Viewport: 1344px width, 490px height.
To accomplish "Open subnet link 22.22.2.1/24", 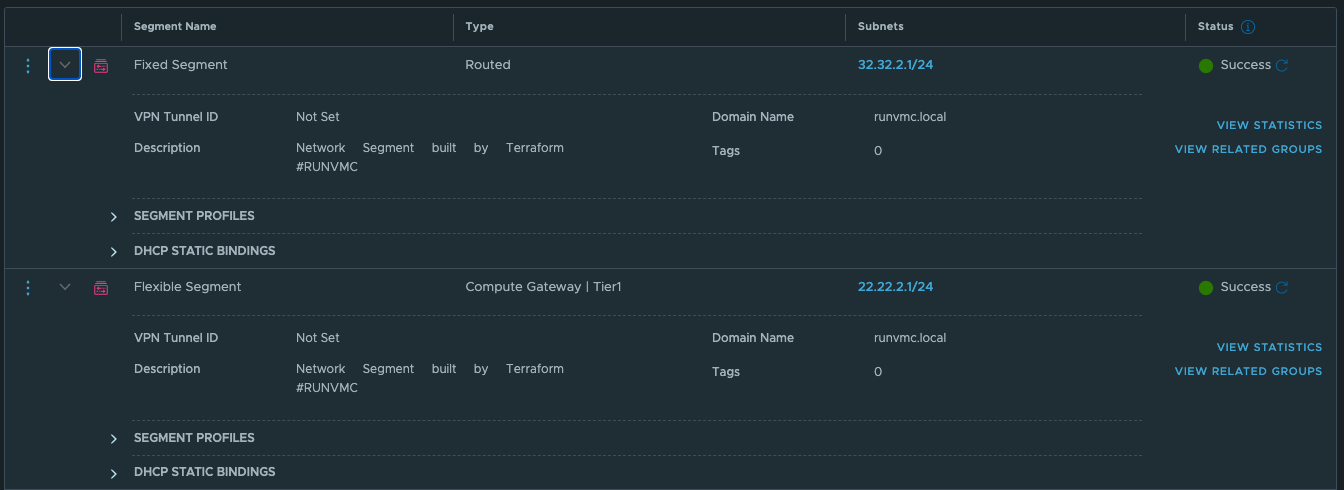I will [x=895, y=287].
